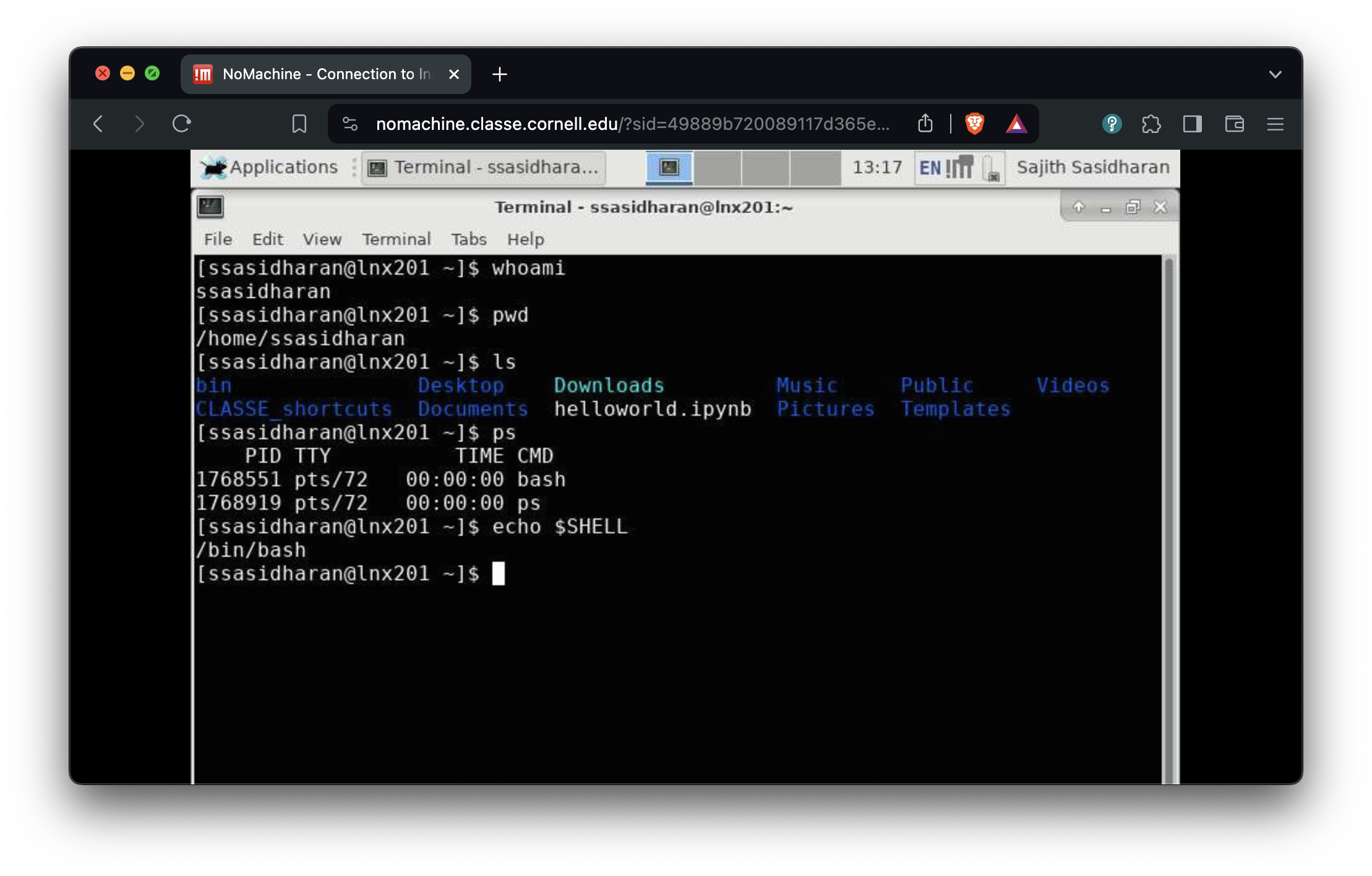This screenshot has width=1372, height=876.
Task: Switch to the fourth workspace in the pager
Action: pos(815,167)
